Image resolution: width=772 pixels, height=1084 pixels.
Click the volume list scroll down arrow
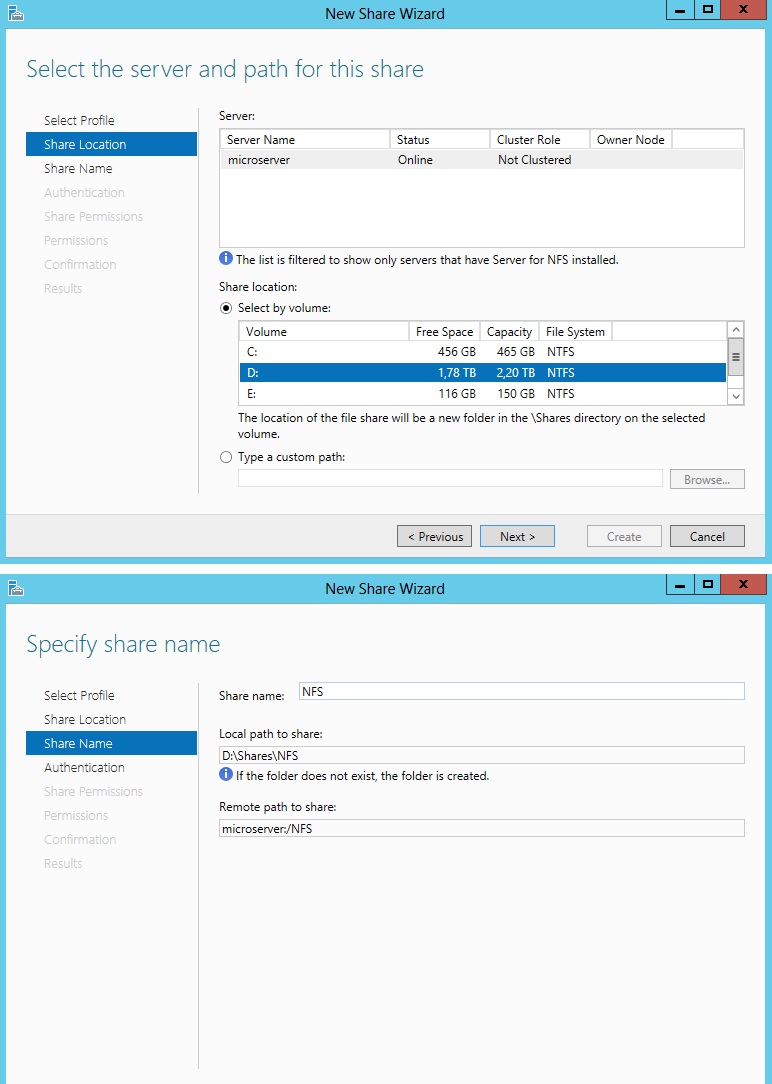(x=736, y=396)
